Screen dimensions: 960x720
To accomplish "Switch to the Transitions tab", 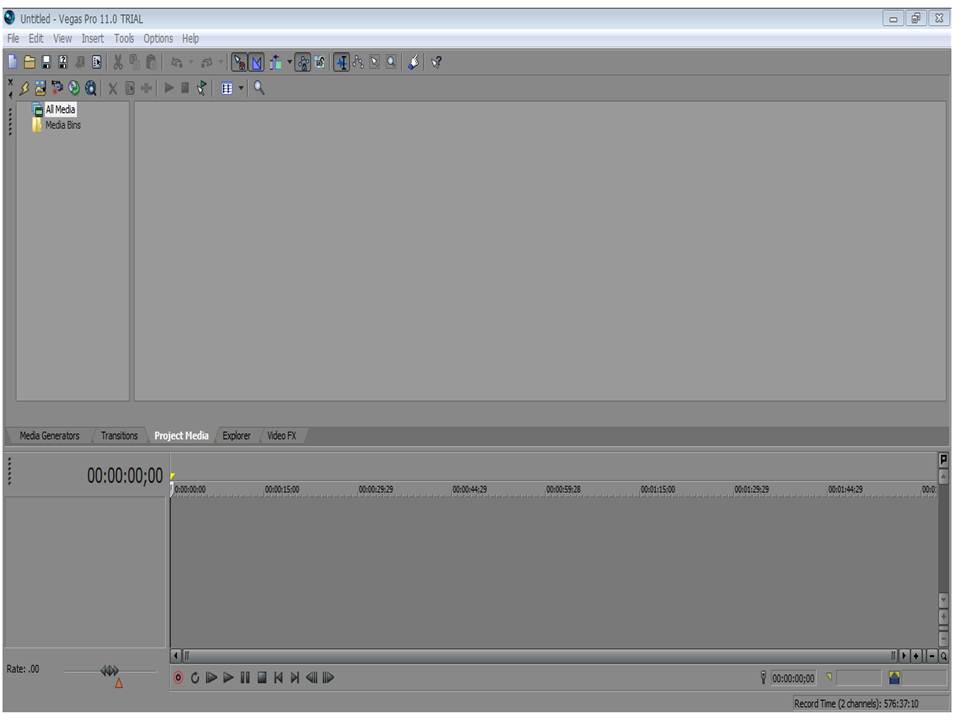I will [x=119, y=436].
